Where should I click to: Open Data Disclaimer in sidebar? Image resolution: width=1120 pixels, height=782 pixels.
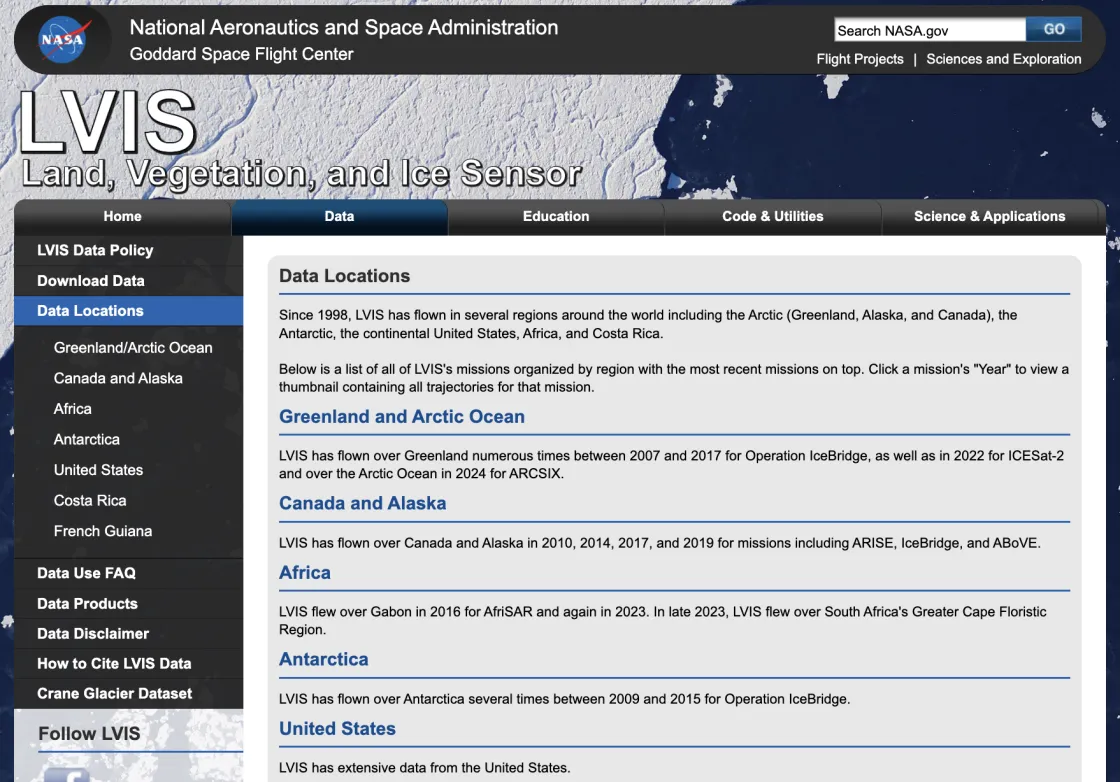129,633
